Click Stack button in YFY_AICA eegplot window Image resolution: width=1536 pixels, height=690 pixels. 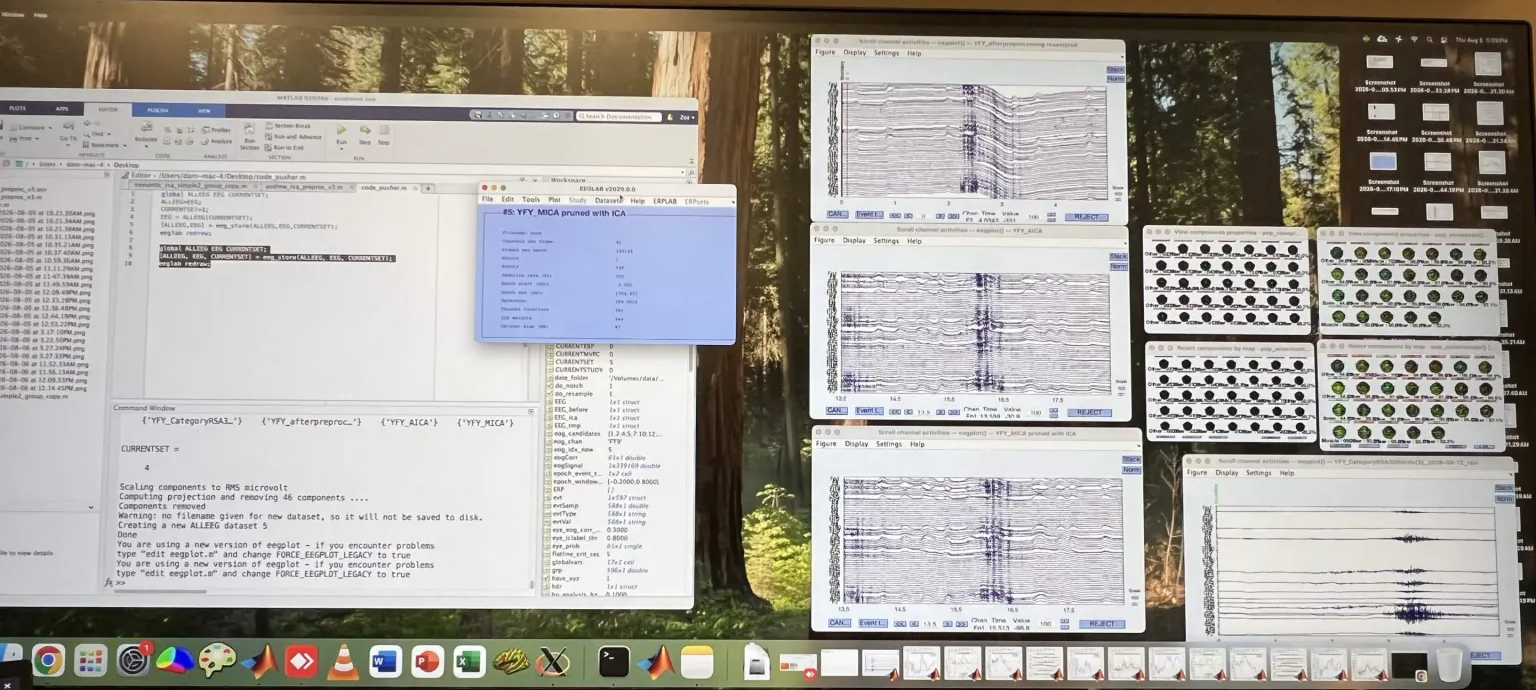click(x=1118, y=257)
